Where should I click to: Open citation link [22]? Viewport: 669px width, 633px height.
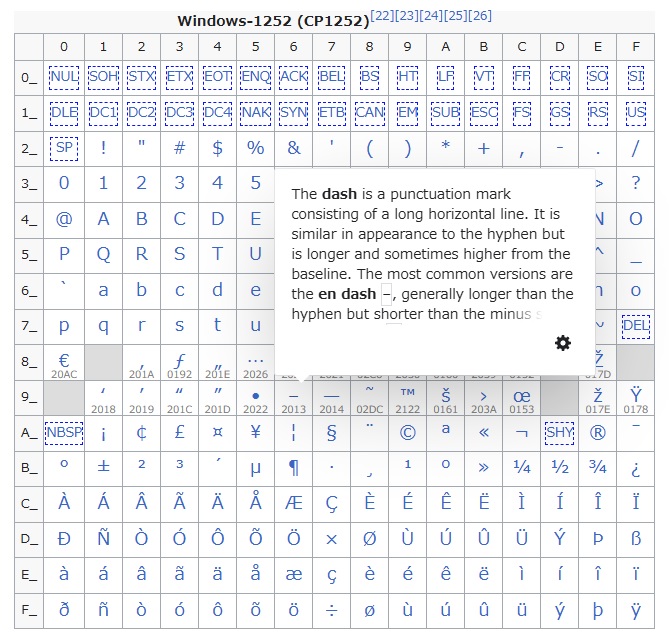coord(383,16)
